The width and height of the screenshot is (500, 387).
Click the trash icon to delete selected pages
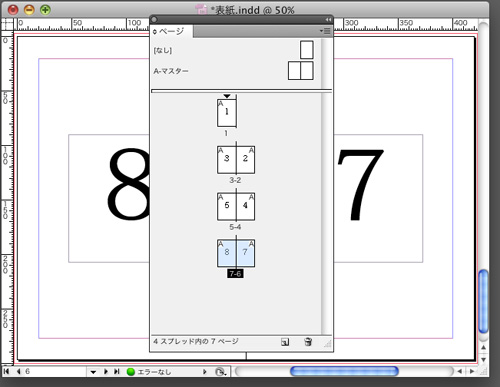308,342
